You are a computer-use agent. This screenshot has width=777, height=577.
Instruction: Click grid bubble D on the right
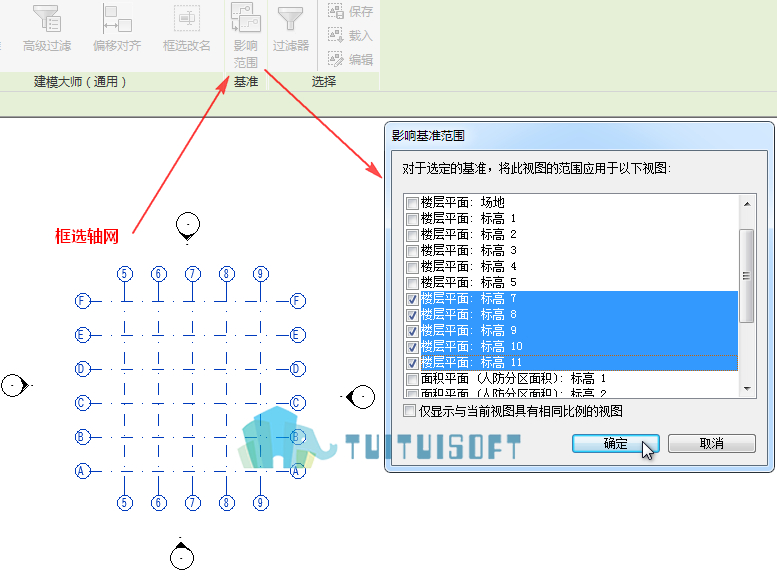[x=297, y=369]
